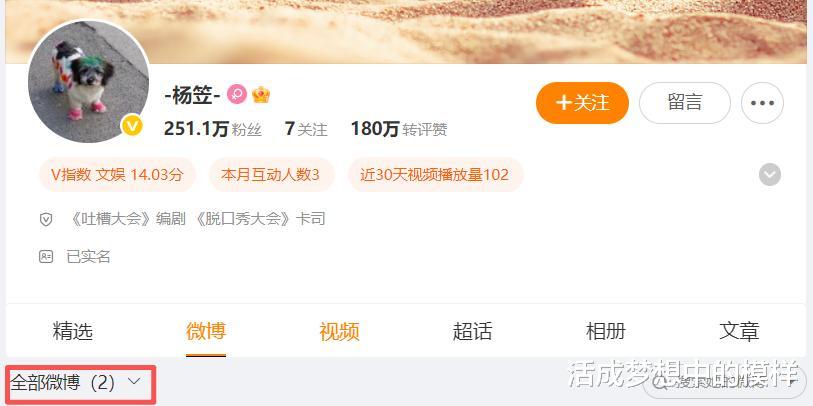The image size is (813, 406).
Task: Open the dog profile avatar picture
Action: (89, 81)
